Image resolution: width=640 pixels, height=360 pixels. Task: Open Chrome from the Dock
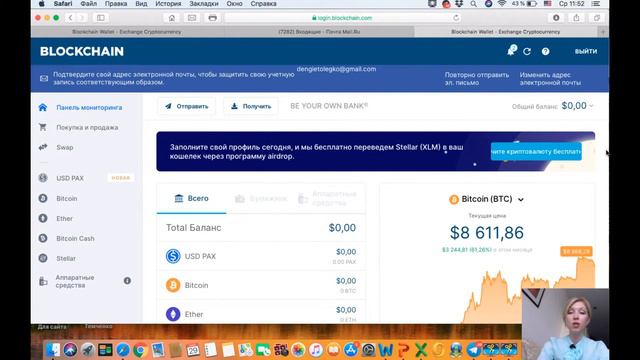pos(140,350)
